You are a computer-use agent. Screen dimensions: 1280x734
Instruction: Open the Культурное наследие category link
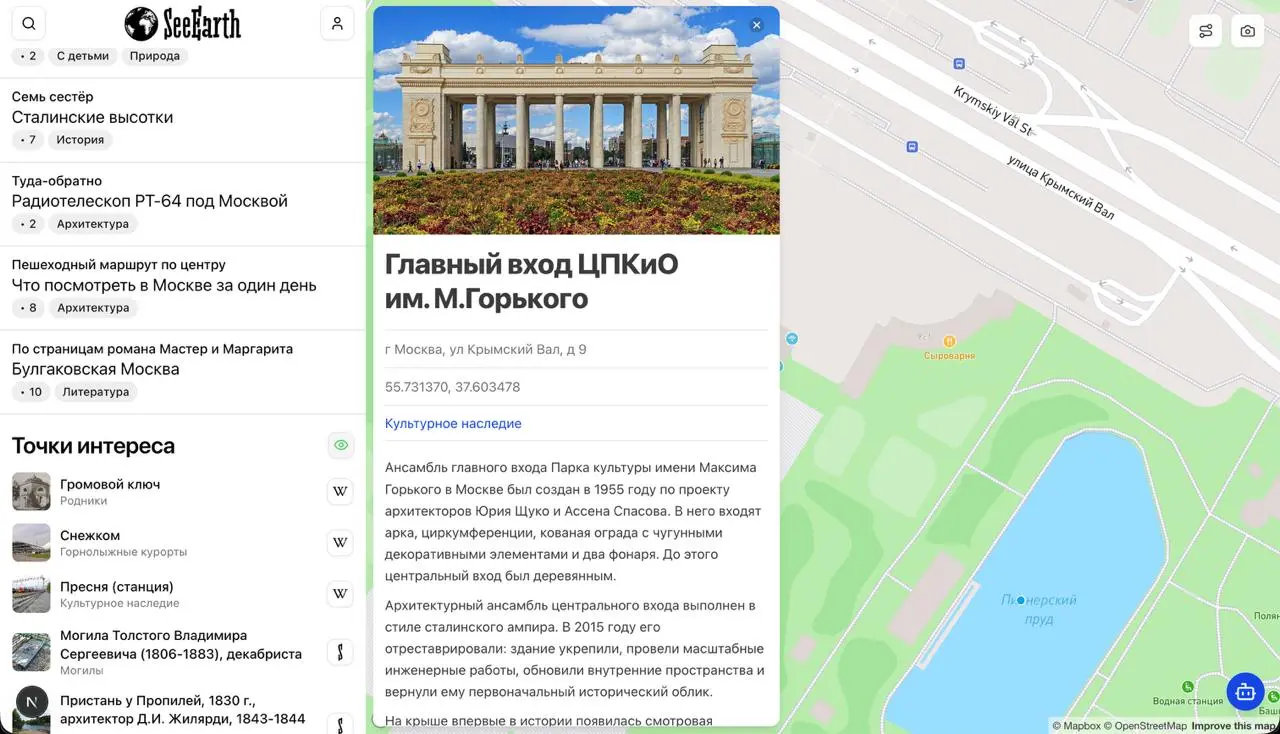point(453,424)
